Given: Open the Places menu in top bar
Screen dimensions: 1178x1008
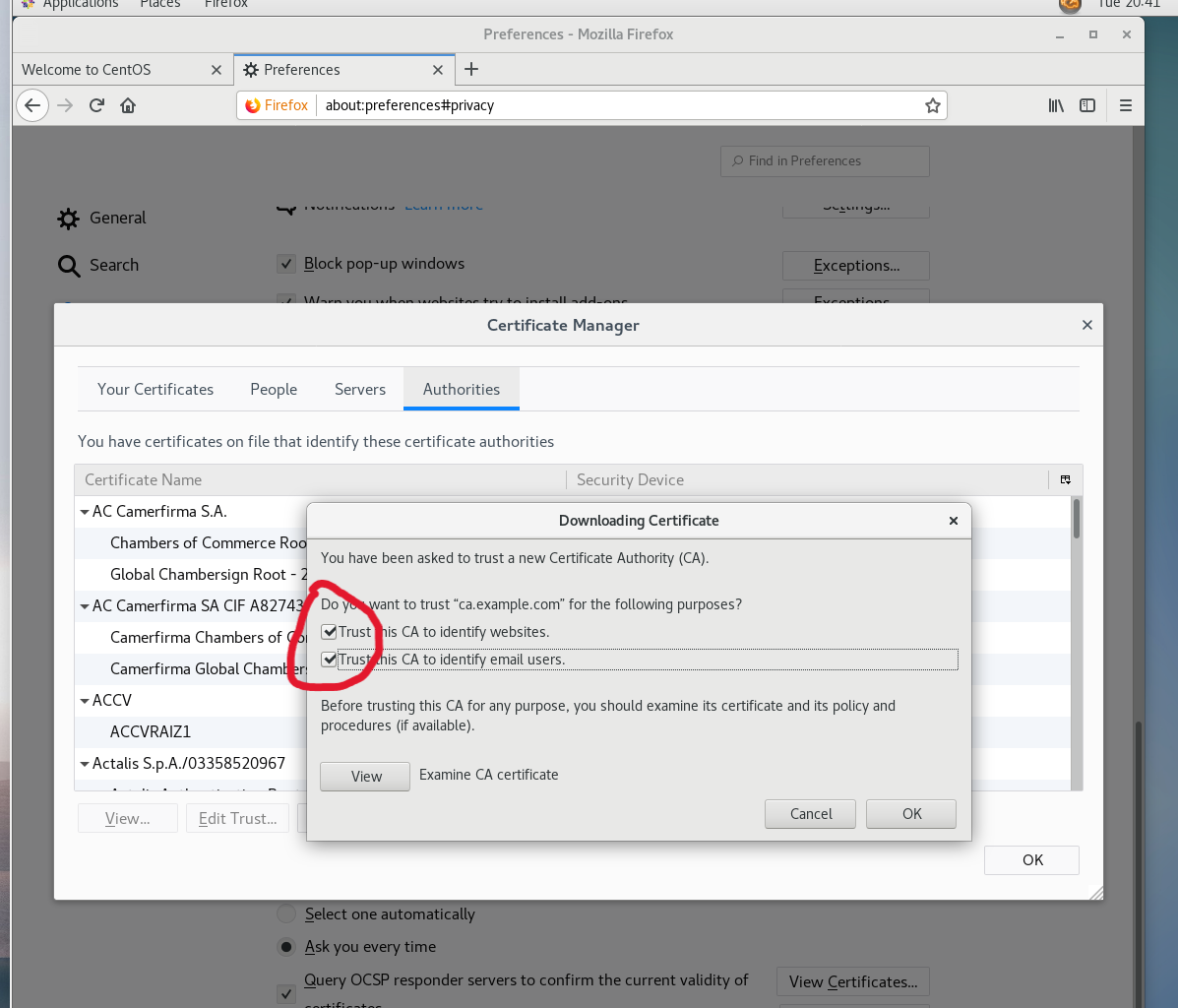Looking at the screenshot, I should 160,5.
